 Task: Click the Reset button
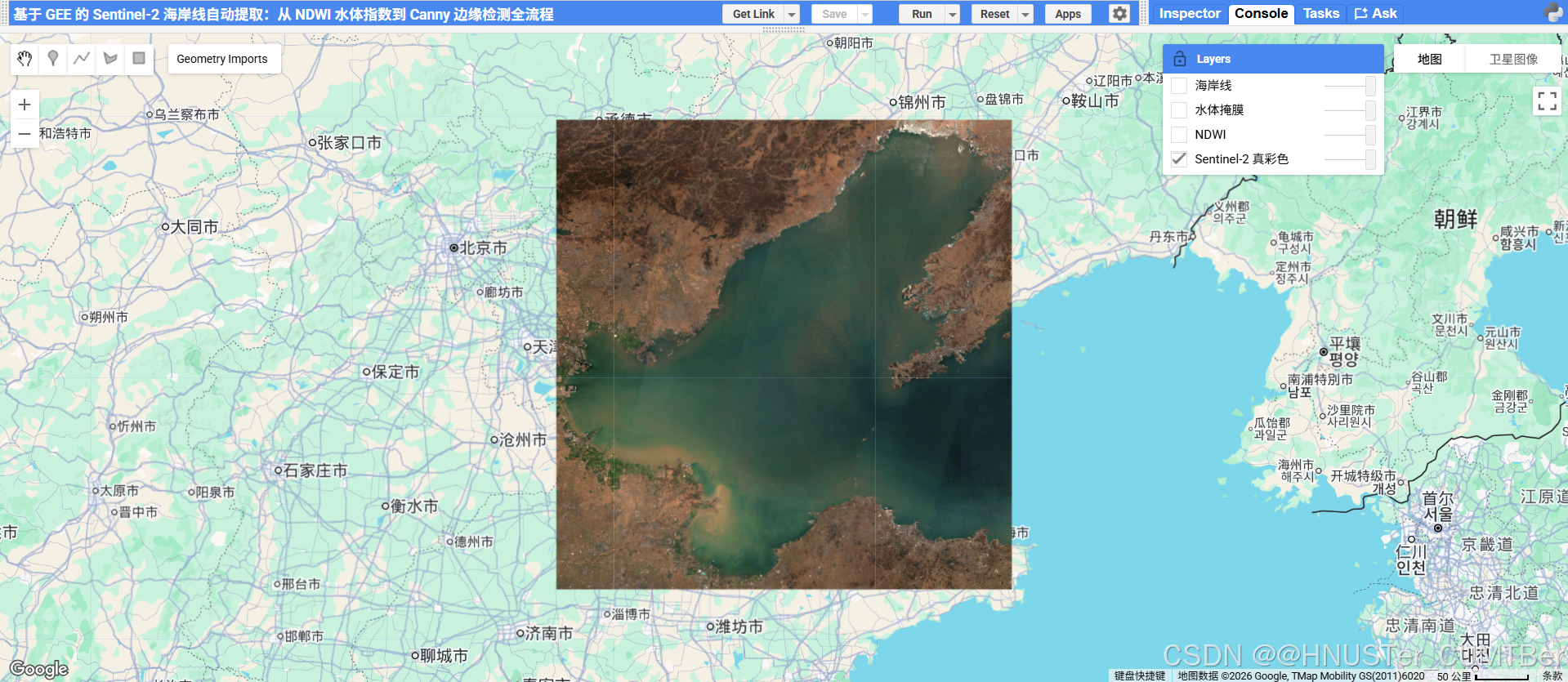994,14
